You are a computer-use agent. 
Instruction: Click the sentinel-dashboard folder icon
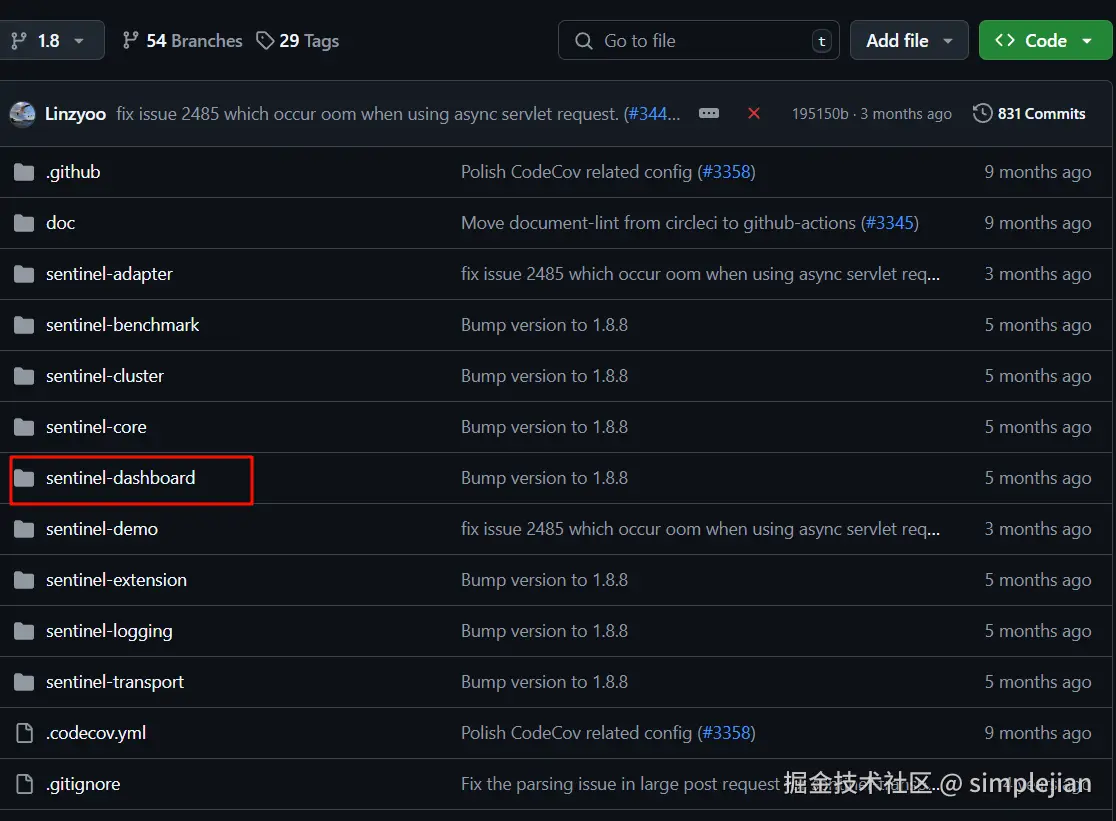tap(24, 479)
